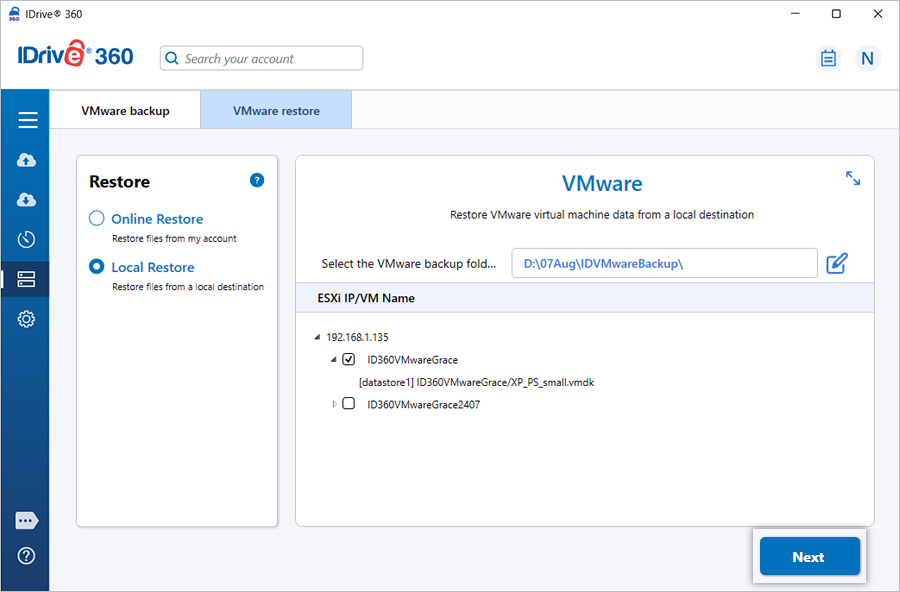Select the XP_PS_small.vmdk datastore entry
The image size is (900, 592).
coord(476,382)
